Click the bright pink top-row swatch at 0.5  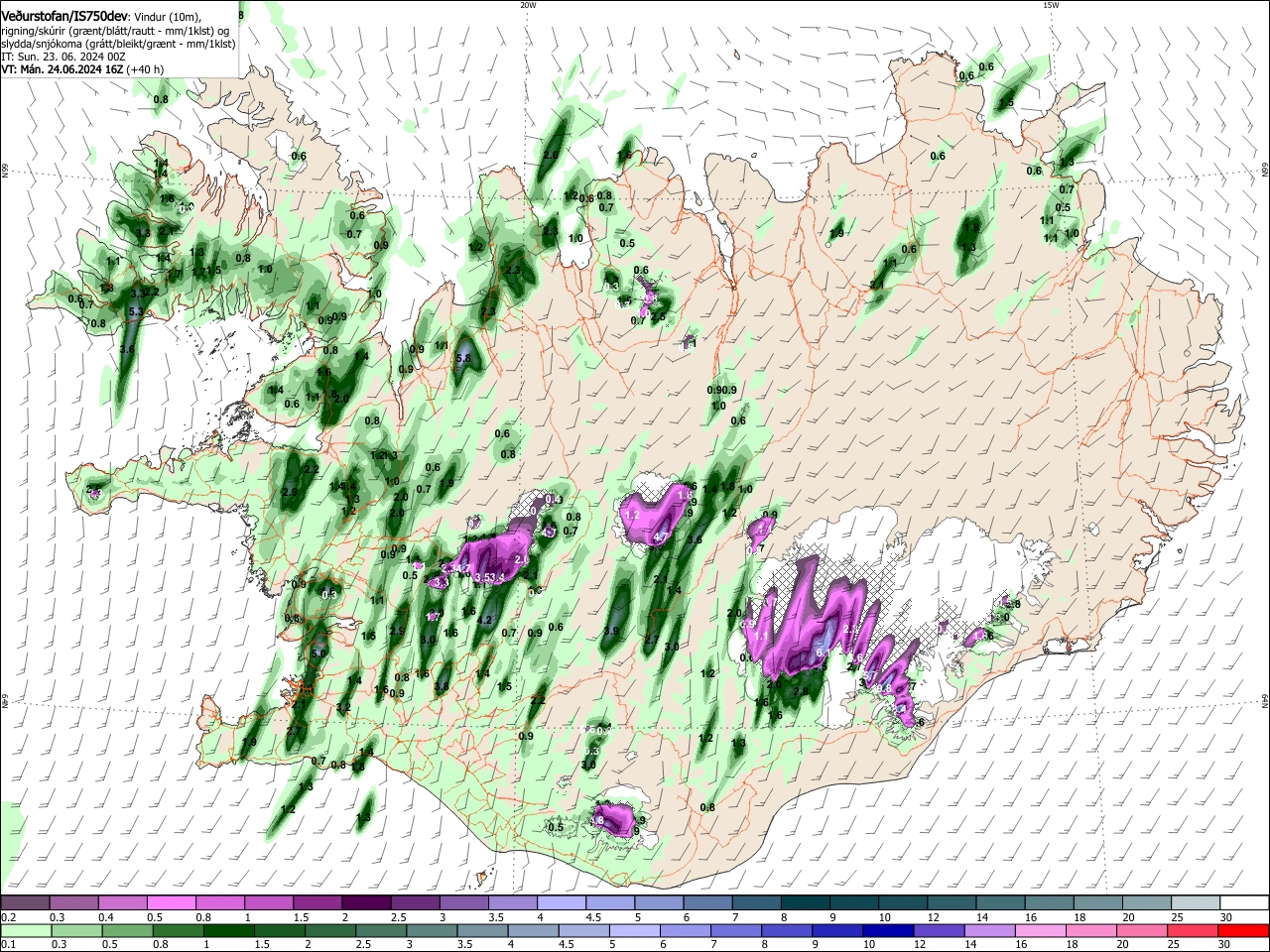click(x=172, y=902)
